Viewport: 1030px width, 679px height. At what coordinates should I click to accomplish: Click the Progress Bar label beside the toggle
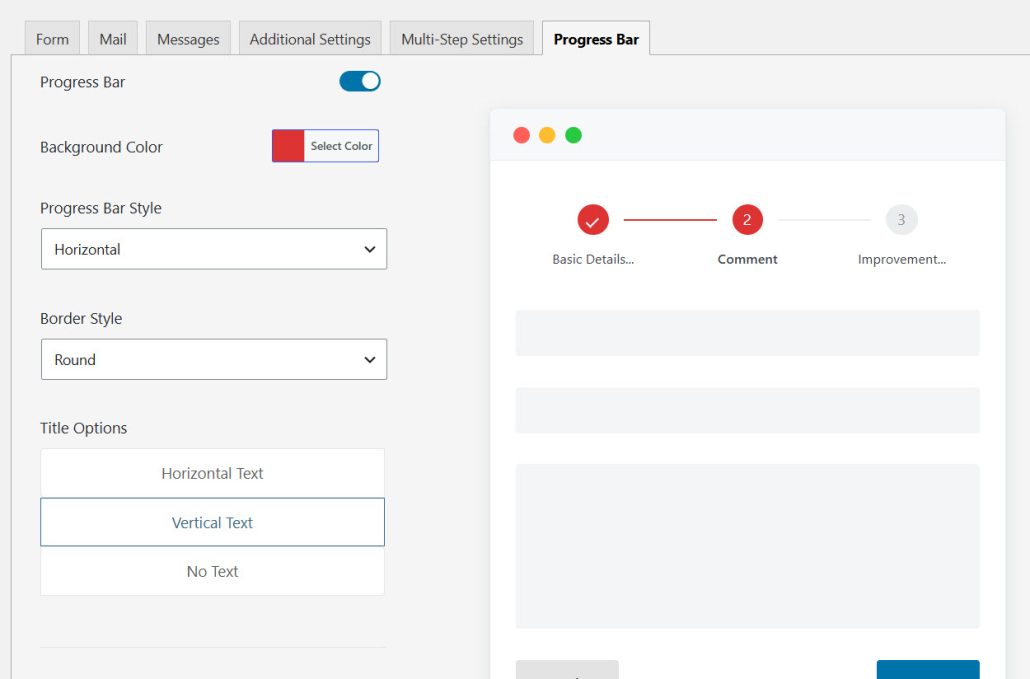click(x=82, y=82)
